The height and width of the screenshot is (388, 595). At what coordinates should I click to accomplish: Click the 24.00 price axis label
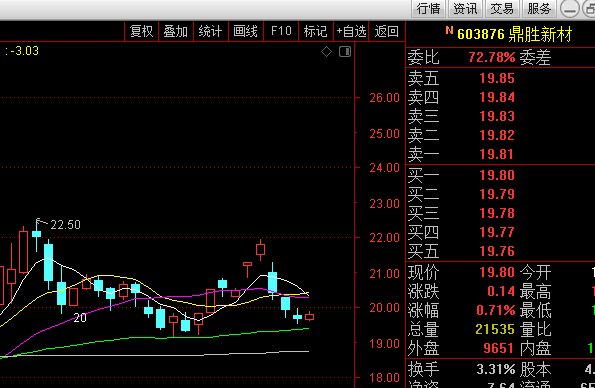384,168
